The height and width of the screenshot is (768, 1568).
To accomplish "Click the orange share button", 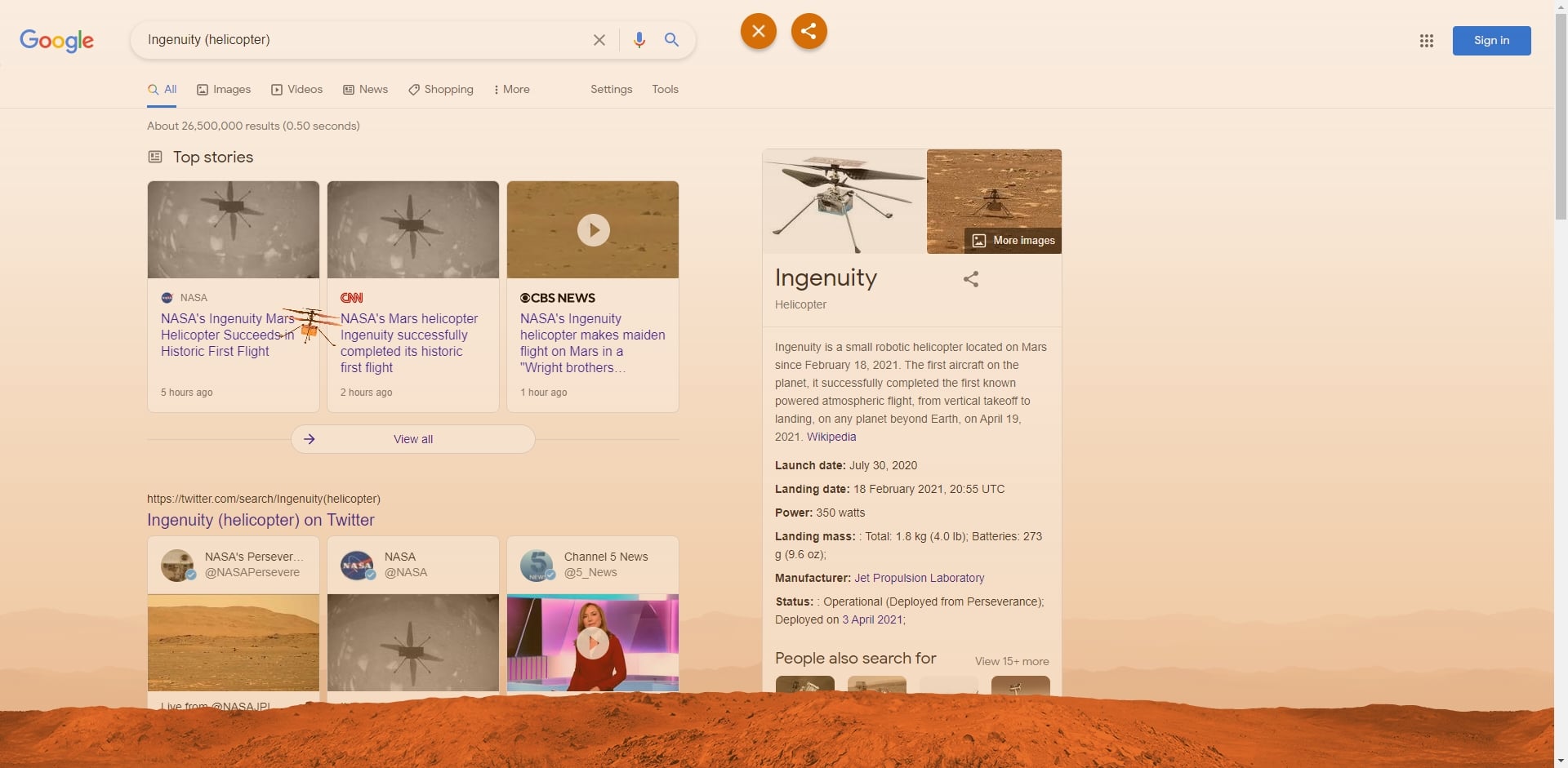I will click(809, 31).
